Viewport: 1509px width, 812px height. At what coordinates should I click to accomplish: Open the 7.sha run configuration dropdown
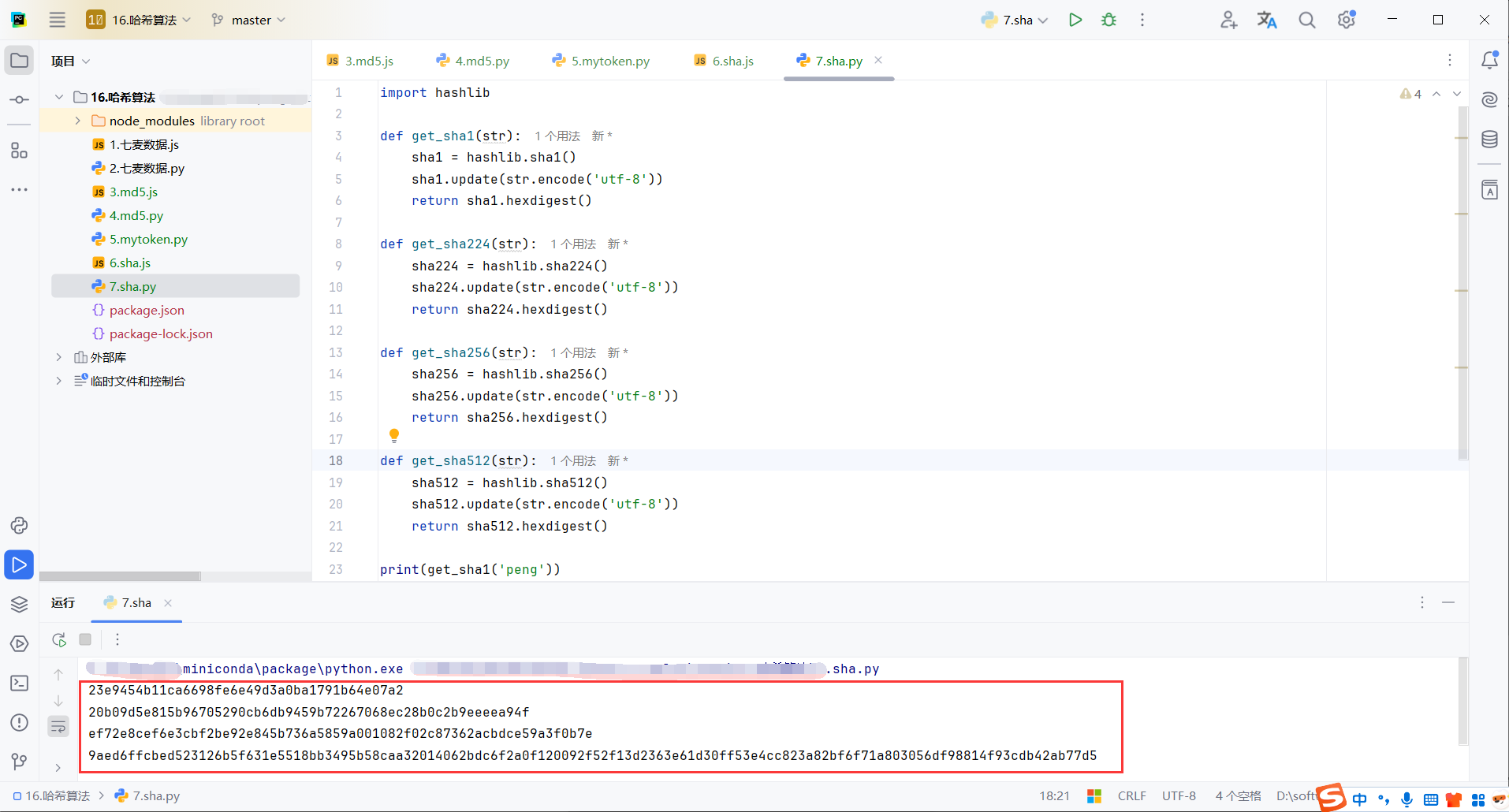pyautogui.click(x=1015, y=20)
